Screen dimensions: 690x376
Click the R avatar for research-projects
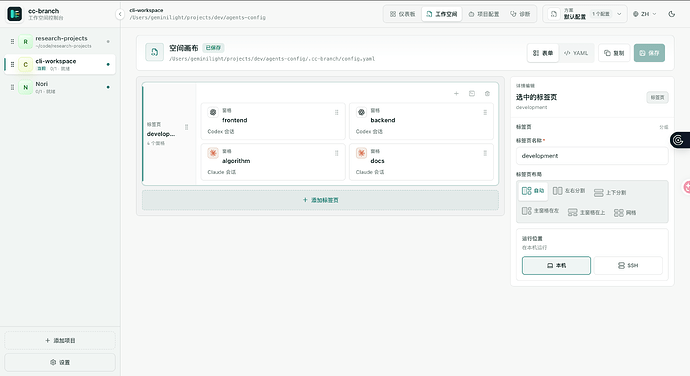pyautogui.click(x=26, y=42)
